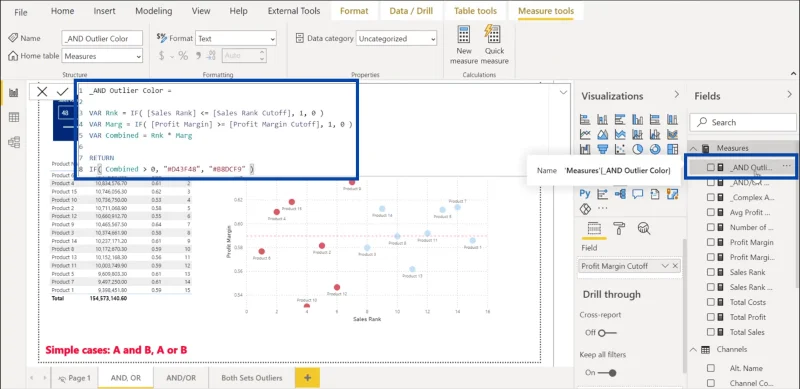Cancel the formula edit with X
Screen dimensions: 800x389
(42, 91)
